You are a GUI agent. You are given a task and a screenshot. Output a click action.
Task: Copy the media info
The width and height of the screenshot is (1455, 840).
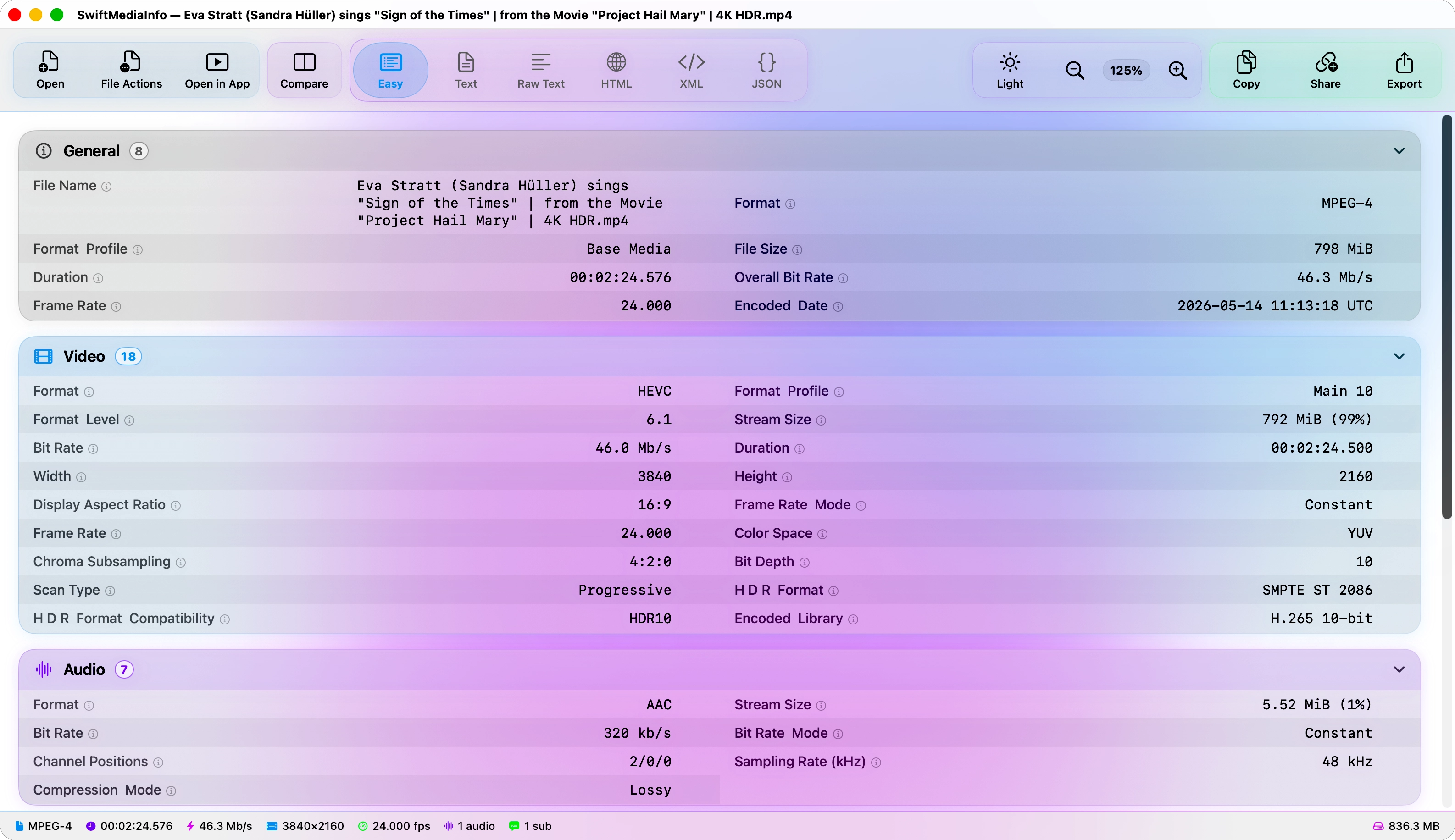pos(1246,70)
